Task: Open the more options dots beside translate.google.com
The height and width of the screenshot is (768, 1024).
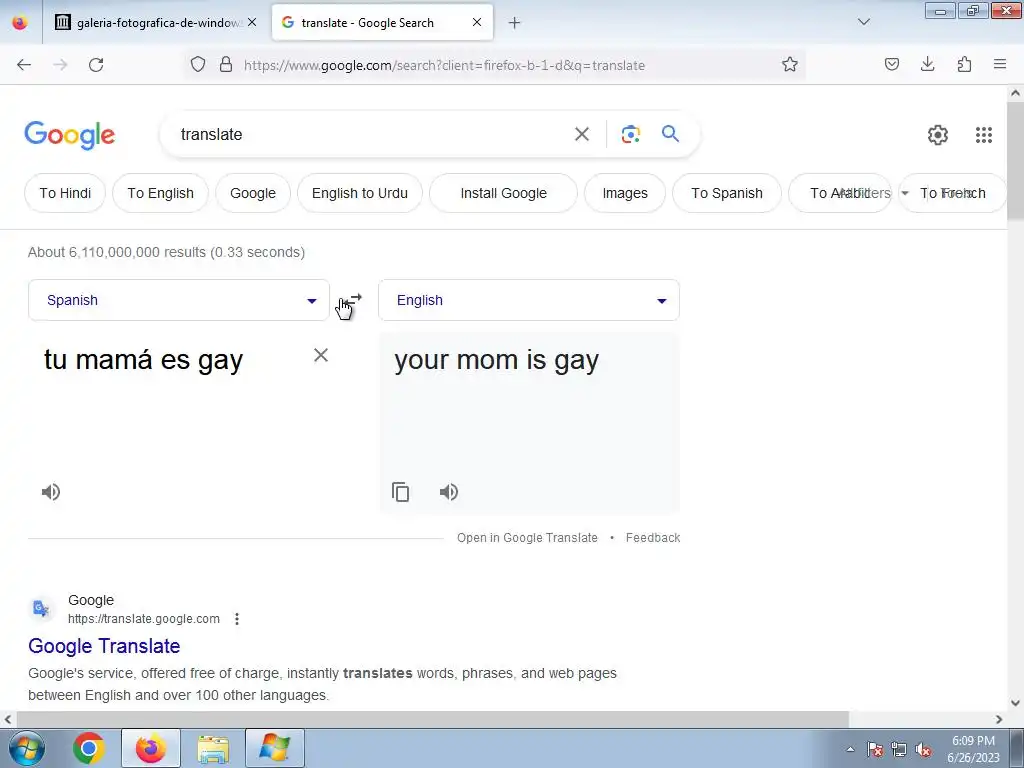Action: [237, 618]
